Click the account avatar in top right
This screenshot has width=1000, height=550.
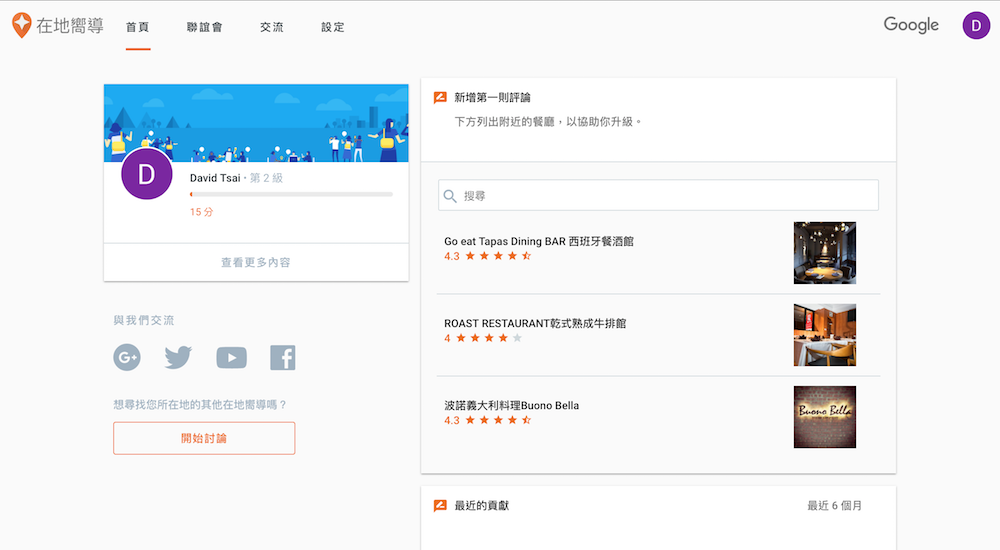975,26
